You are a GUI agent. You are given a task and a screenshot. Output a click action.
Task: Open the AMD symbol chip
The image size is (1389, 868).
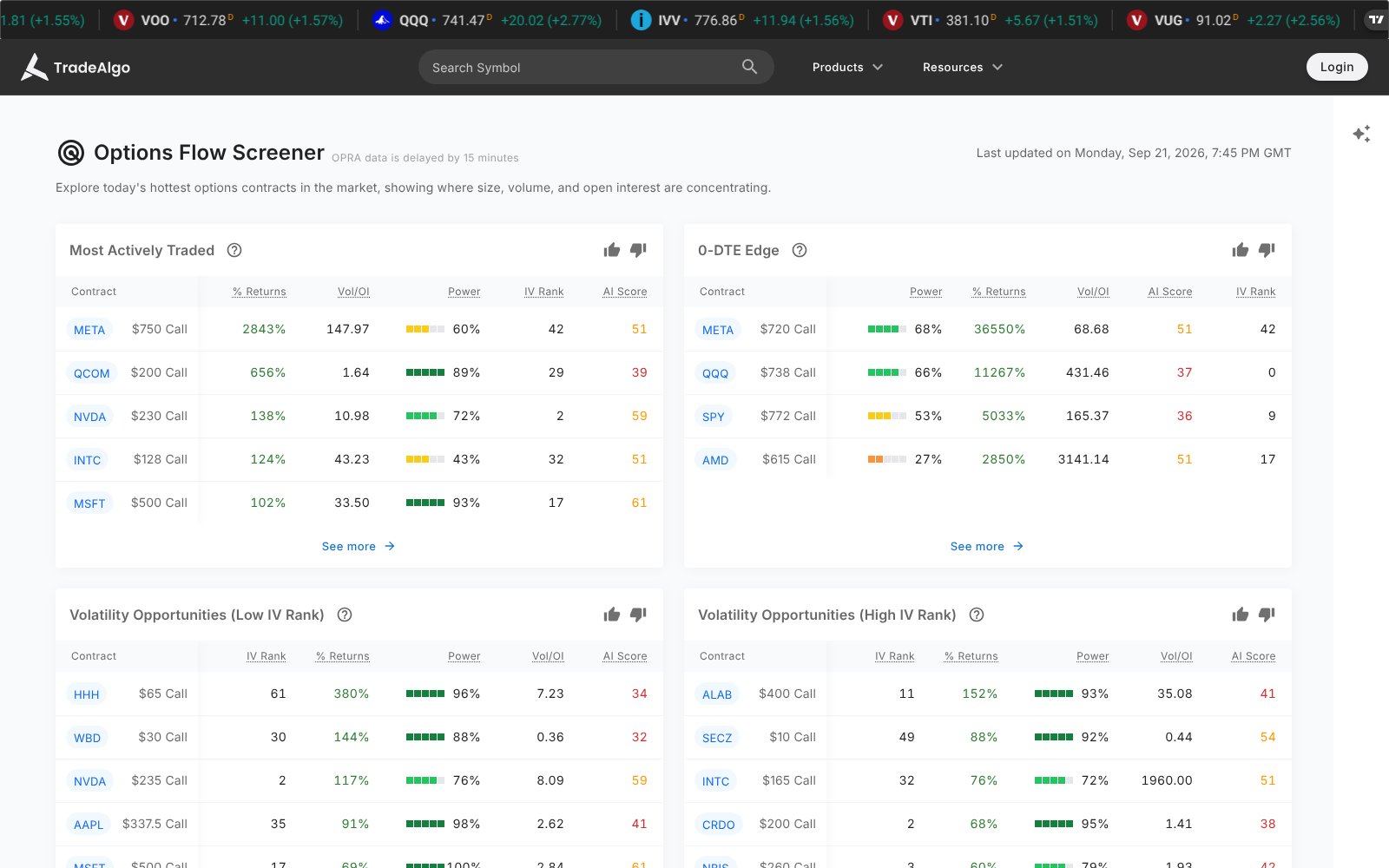(x=715, y=460)
